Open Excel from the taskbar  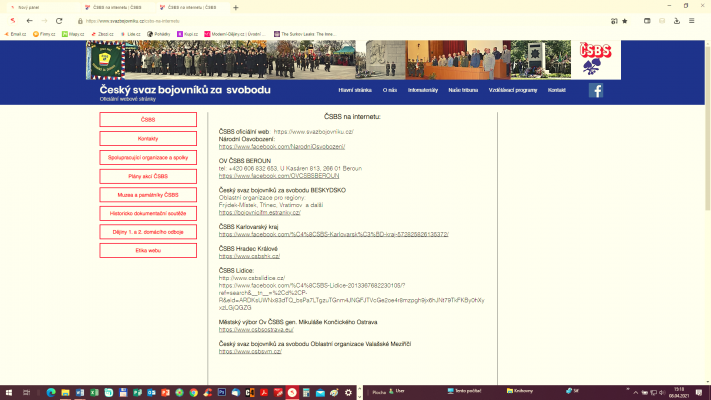pos(94,393)
